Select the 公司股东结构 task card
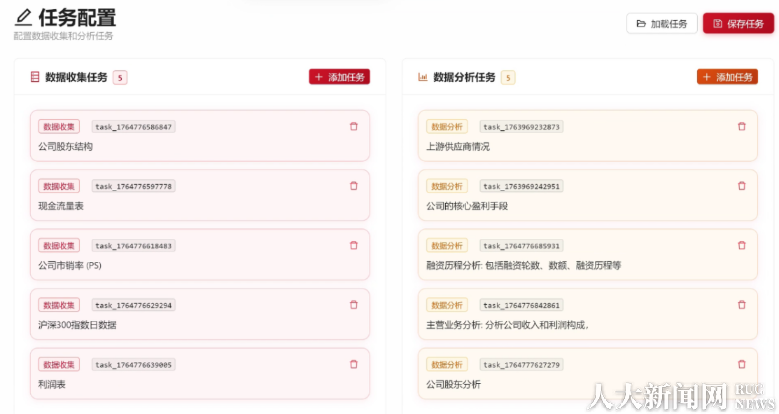 pos(200,146)
